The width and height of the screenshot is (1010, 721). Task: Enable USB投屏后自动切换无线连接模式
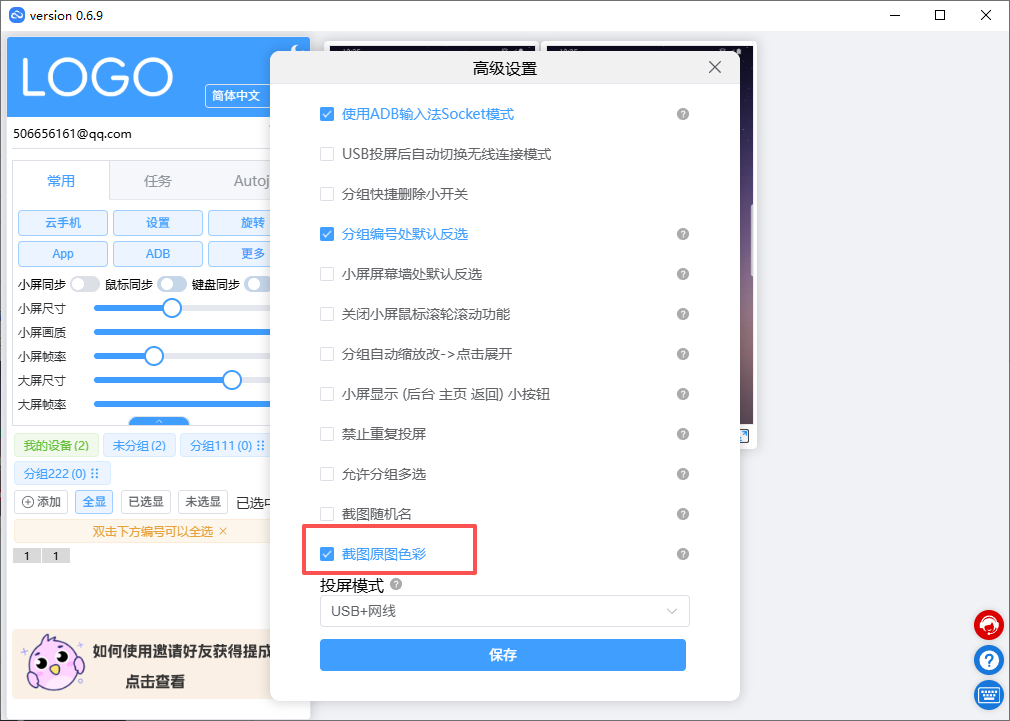coord(327,154)
